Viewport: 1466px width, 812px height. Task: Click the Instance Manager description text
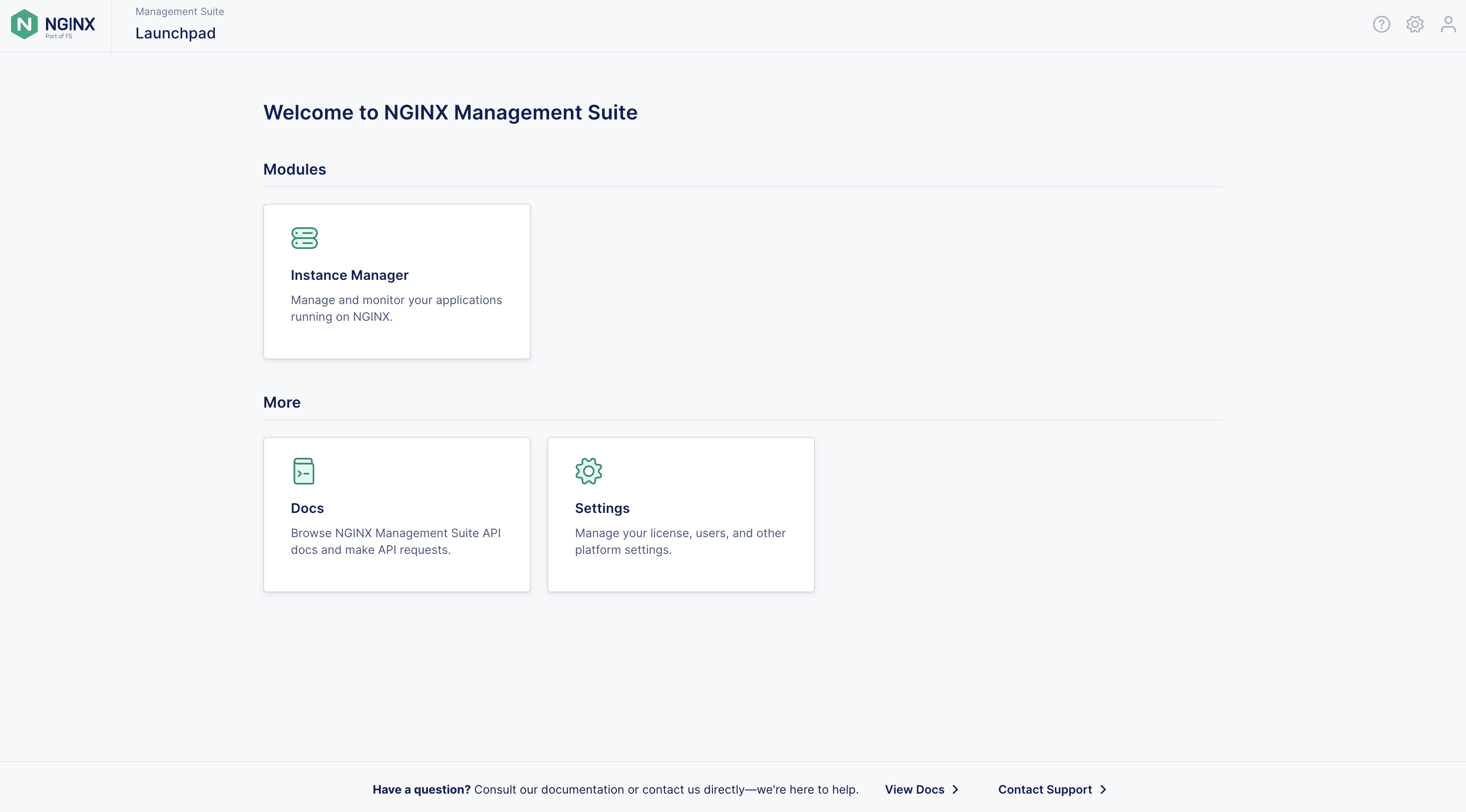tap(397, 308)
